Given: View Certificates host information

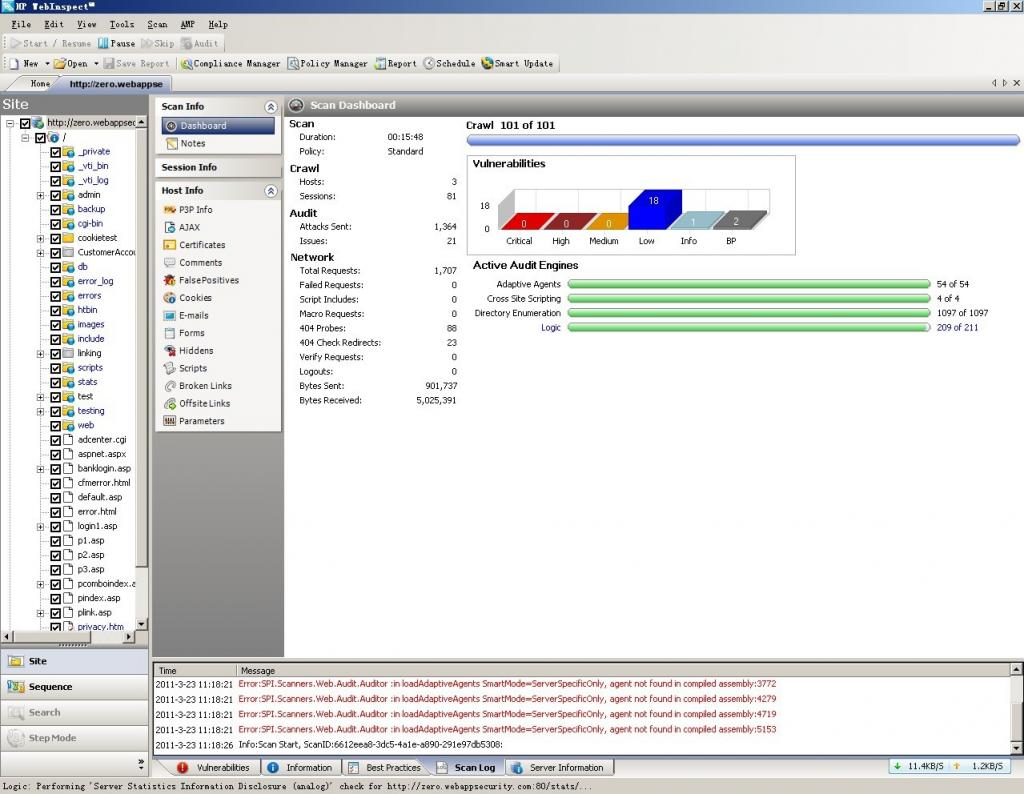Looking at the screenshot, I should [x=201, y=245].
